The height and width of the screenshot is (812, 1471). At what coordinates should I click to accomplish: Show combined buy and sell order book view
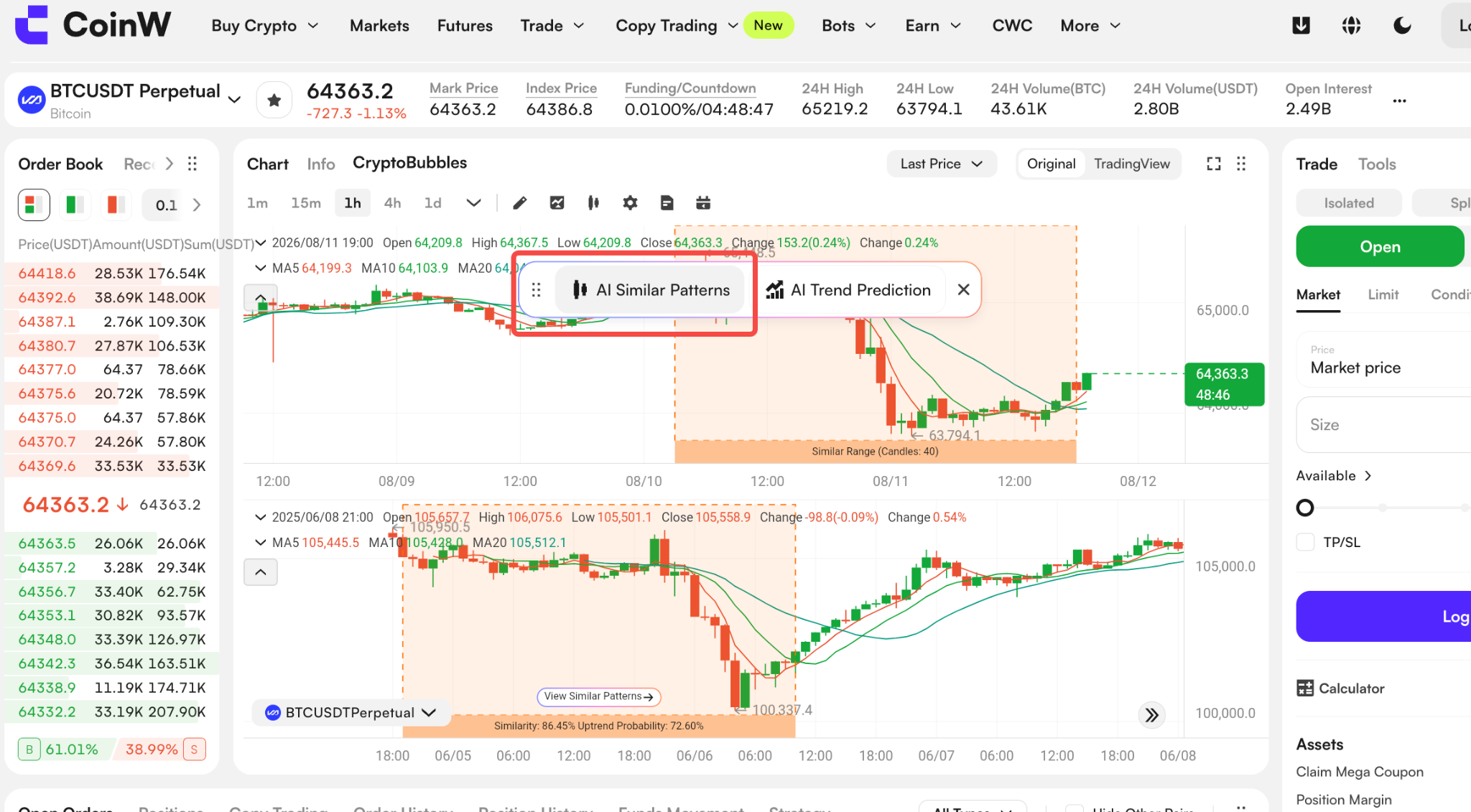click(x=34, y=205)
